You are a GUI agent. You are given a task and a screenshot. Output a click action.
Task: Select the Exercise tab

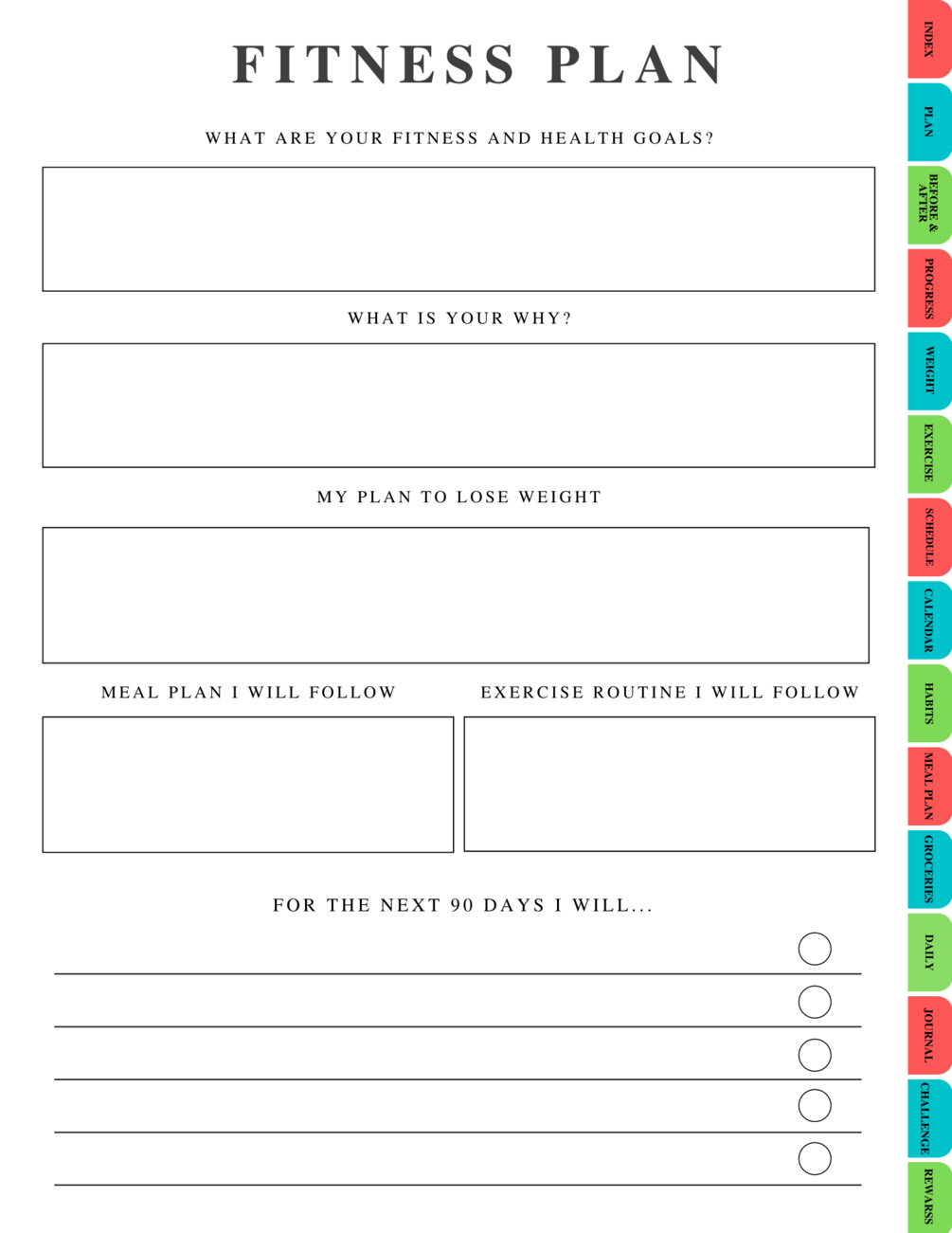(x=928, y=454)
